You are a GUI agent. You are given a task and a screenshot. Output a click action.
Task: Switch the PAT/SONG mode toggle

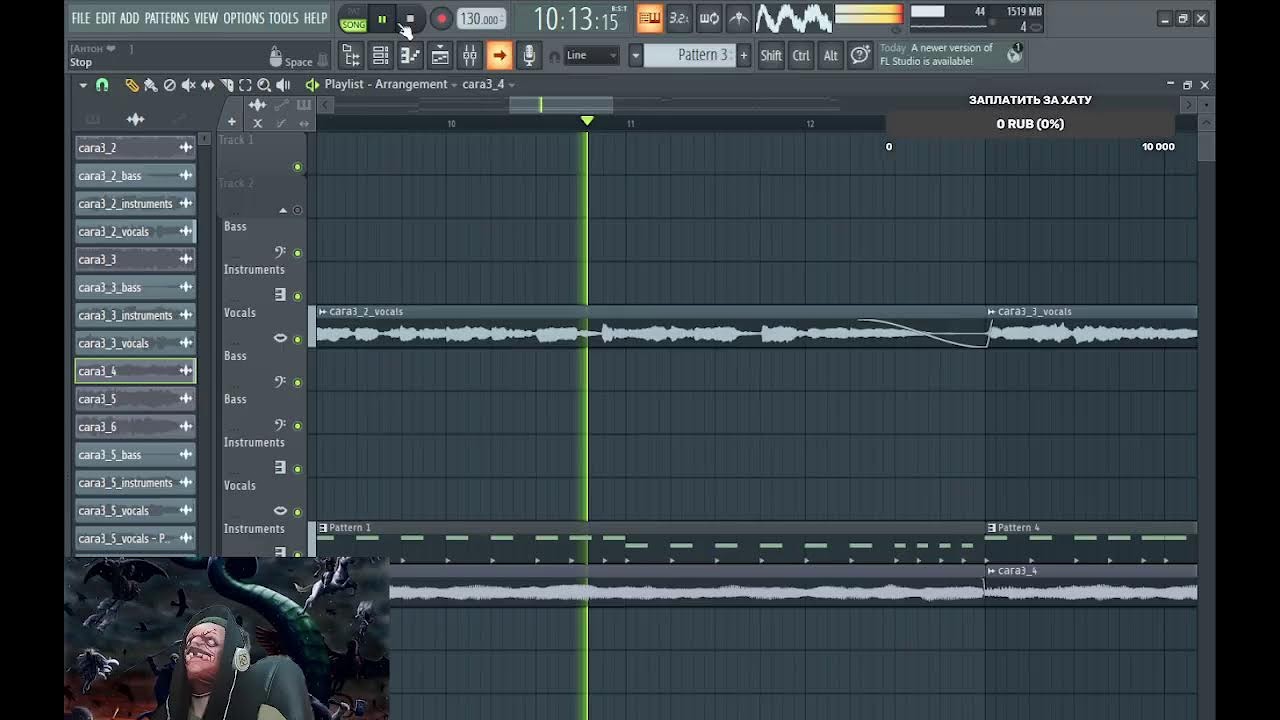(x=353, y=19)
